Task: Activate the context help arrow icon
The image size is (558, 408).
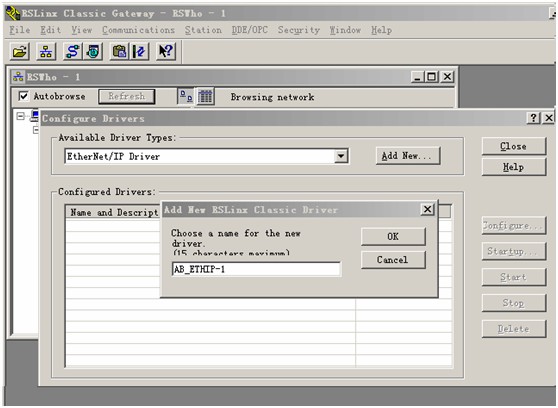Action: click(166, 52)
